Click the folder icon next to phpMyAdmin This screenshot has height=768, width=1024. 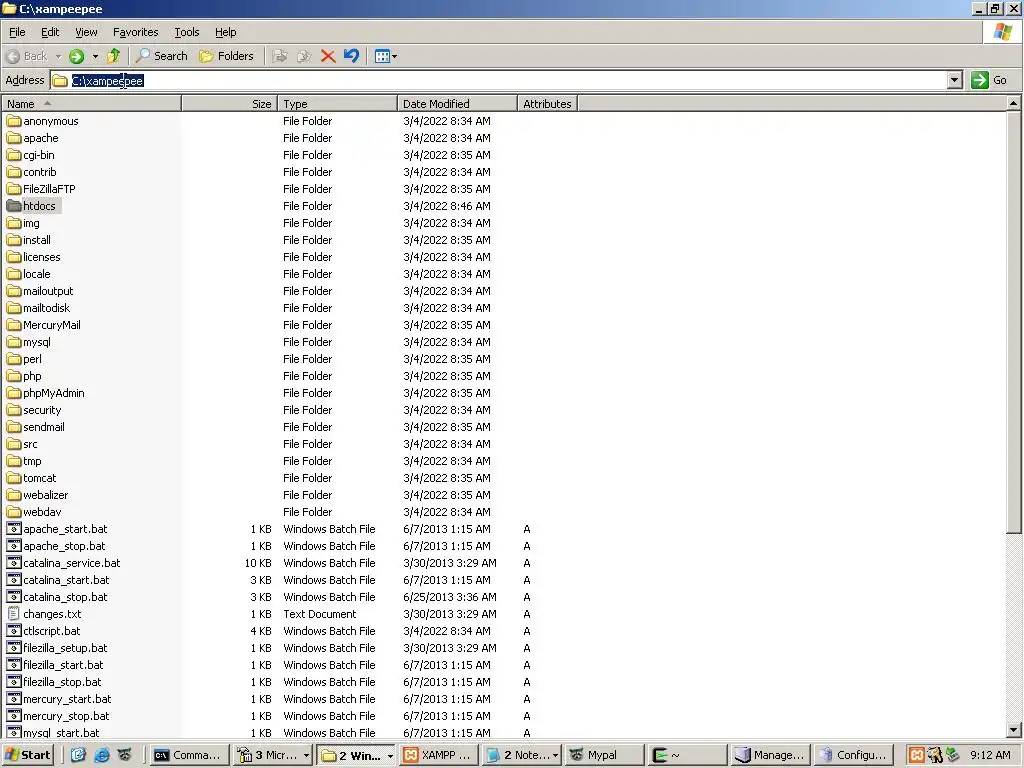(14, 392)
